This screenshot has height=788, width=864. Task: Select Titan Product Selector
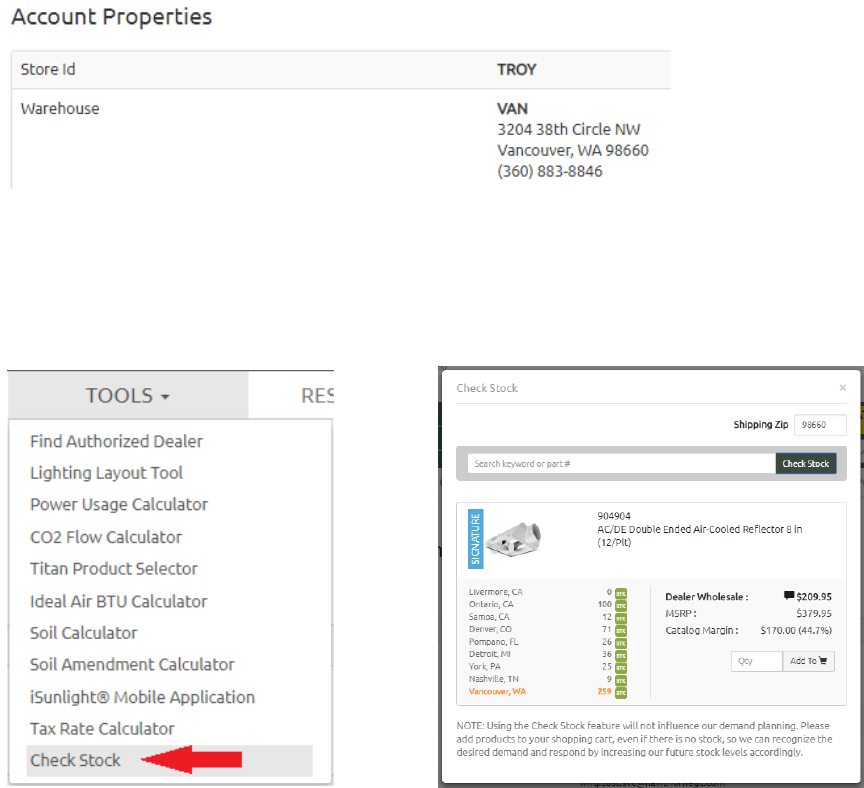(x=114, y=568)
